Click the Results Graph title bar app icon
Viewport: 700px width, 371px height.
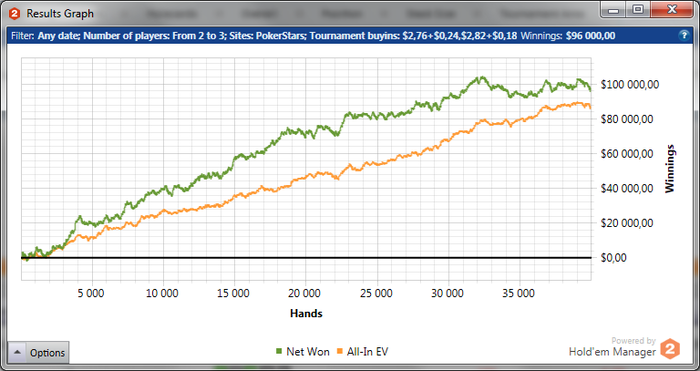pos(15,13)
